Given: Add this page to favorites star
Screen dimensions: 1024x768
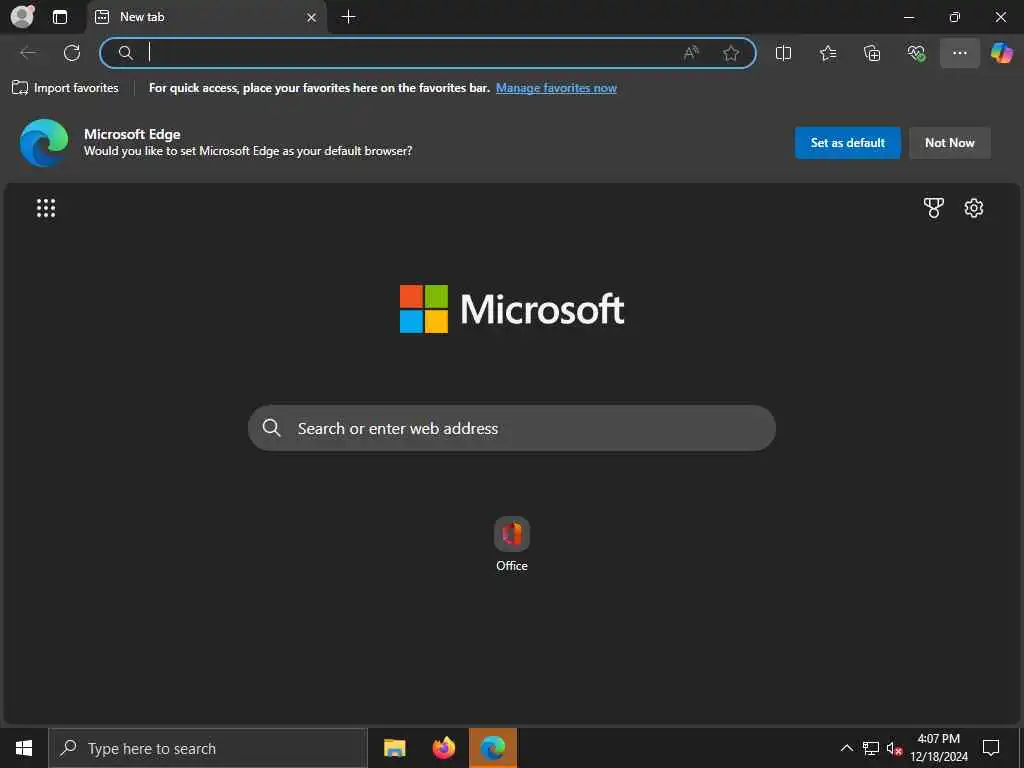Looking at the screenshot, I should (731, 53).
